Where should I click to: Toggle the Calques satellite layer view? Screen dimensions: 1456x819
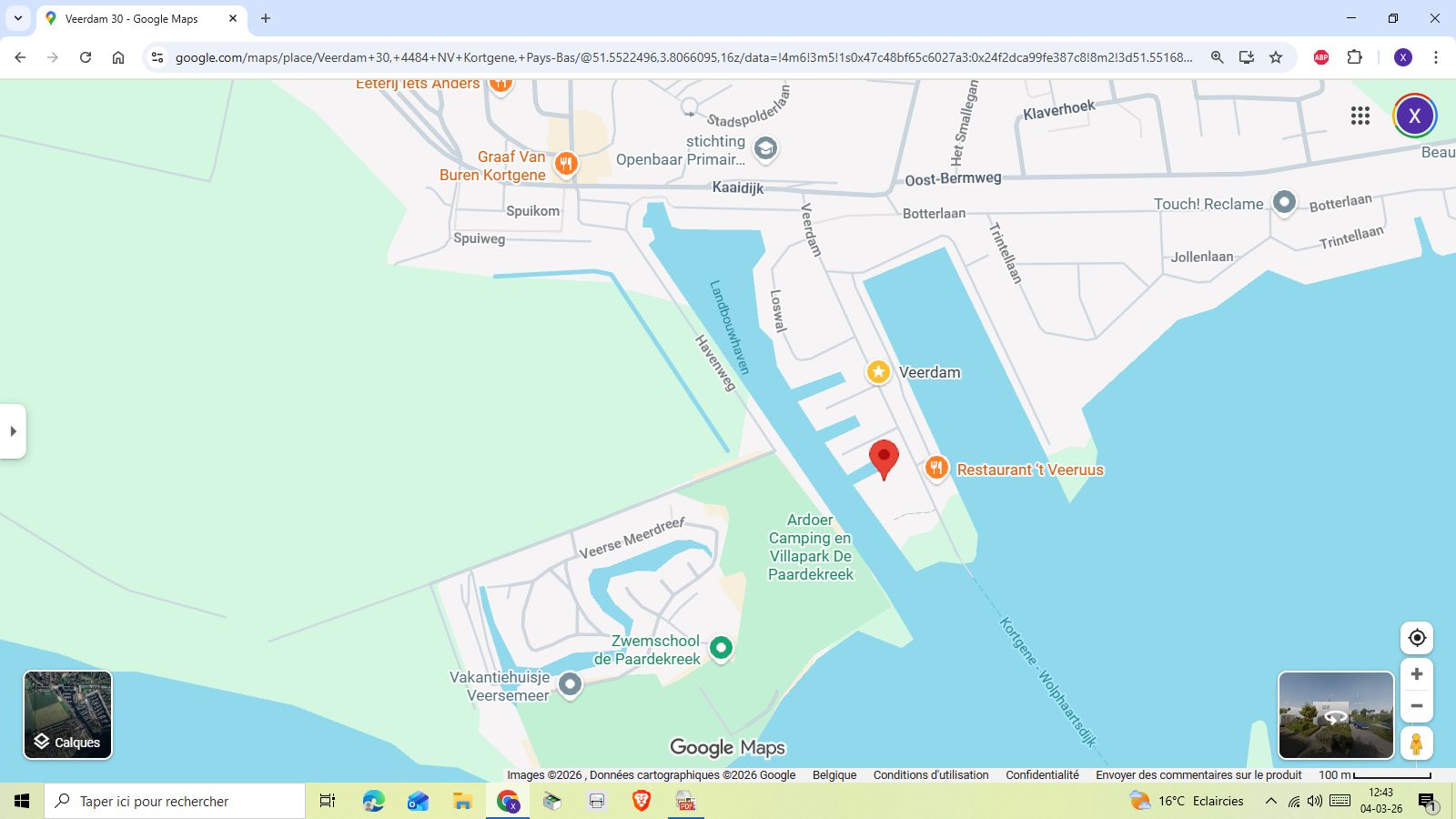coord(68,714)
